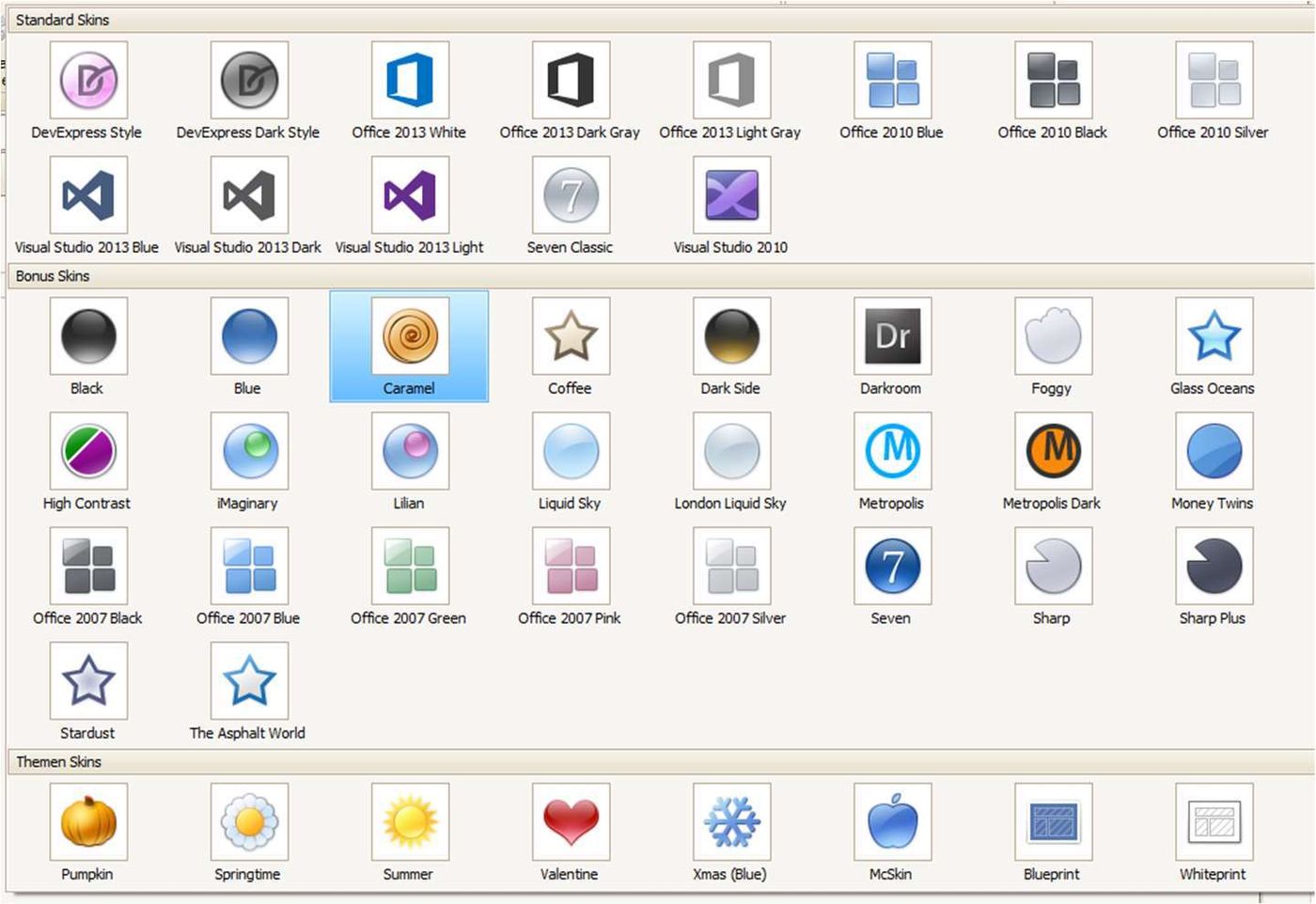
Task: Click the highlighted Caramel skin icon
Action: tap(410, 335)
